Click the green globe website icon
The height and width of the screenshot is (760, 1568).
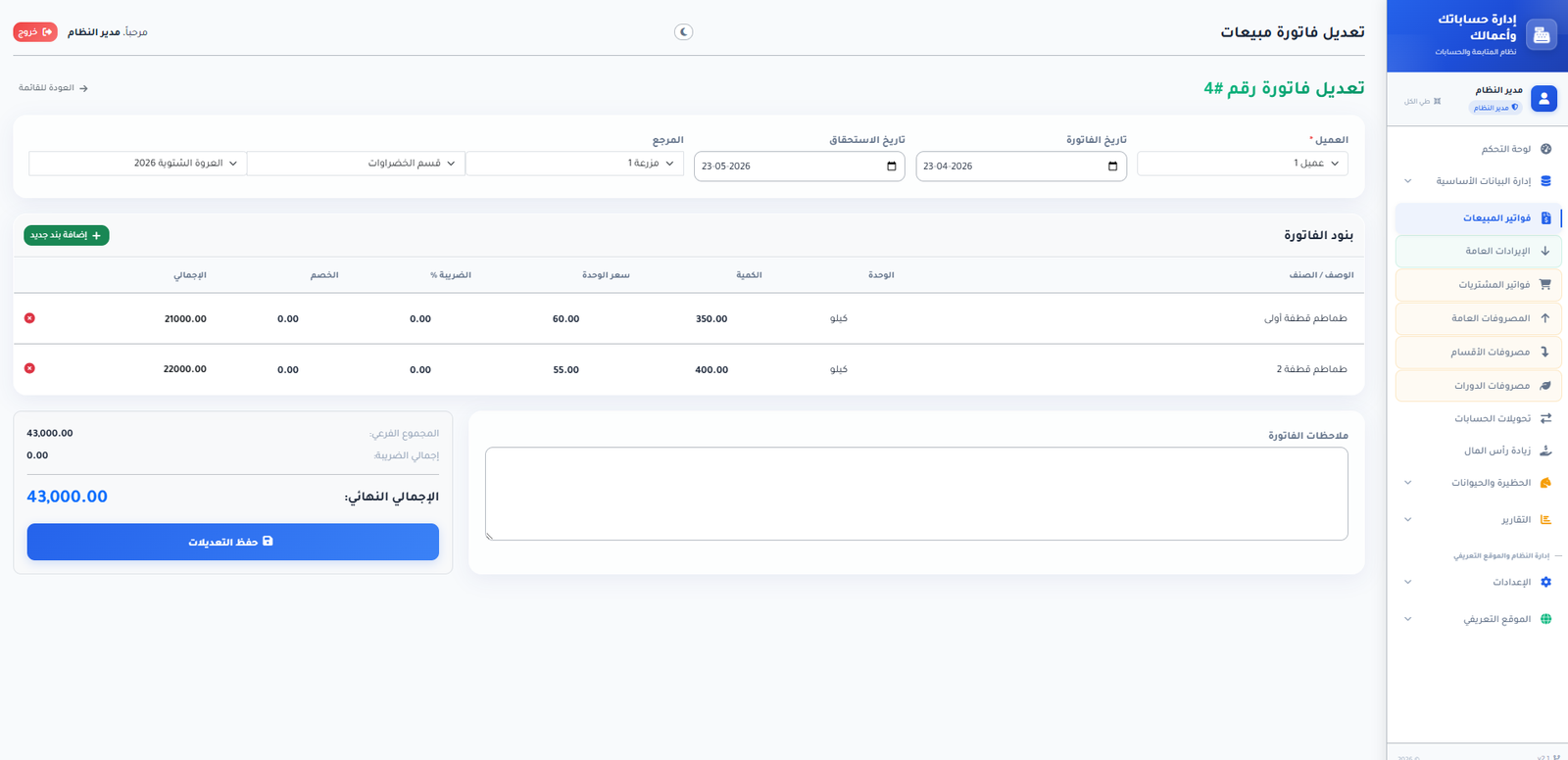(x=1545, y=619)
